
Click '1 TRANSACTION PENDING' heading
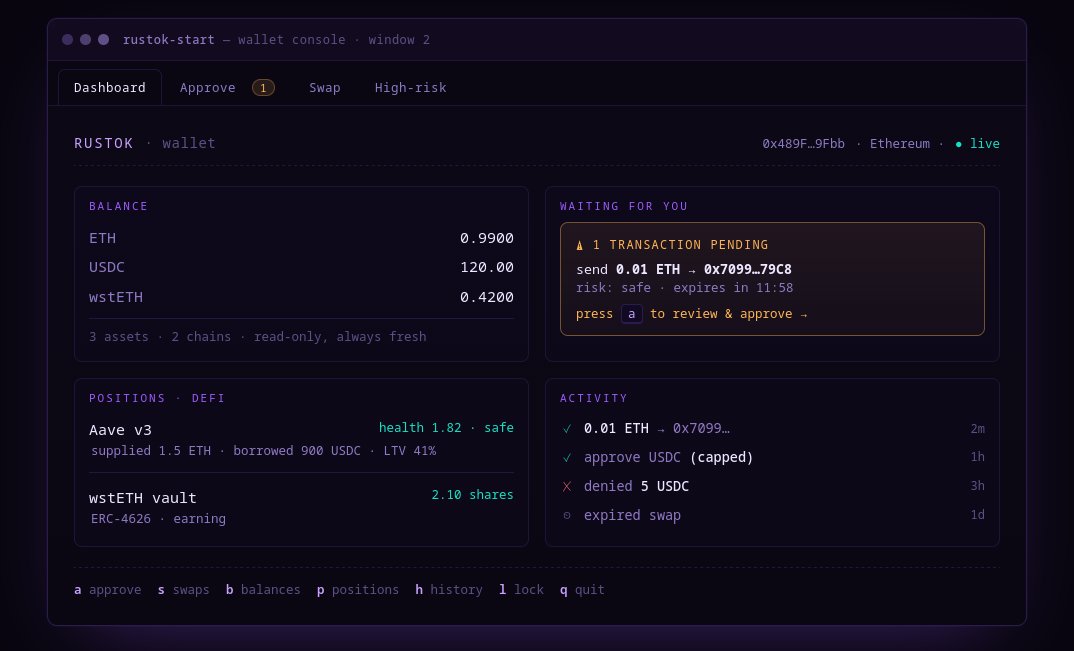[680, 245]
